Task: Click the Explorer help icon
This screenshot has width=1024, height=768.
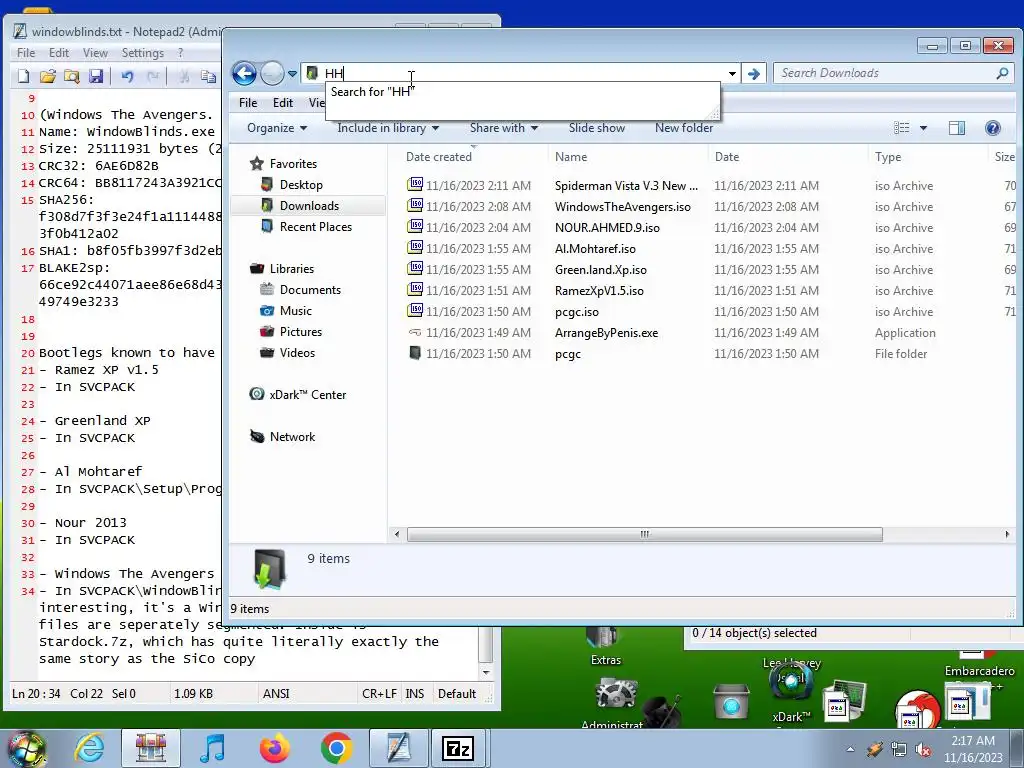Action: (993, 128)
